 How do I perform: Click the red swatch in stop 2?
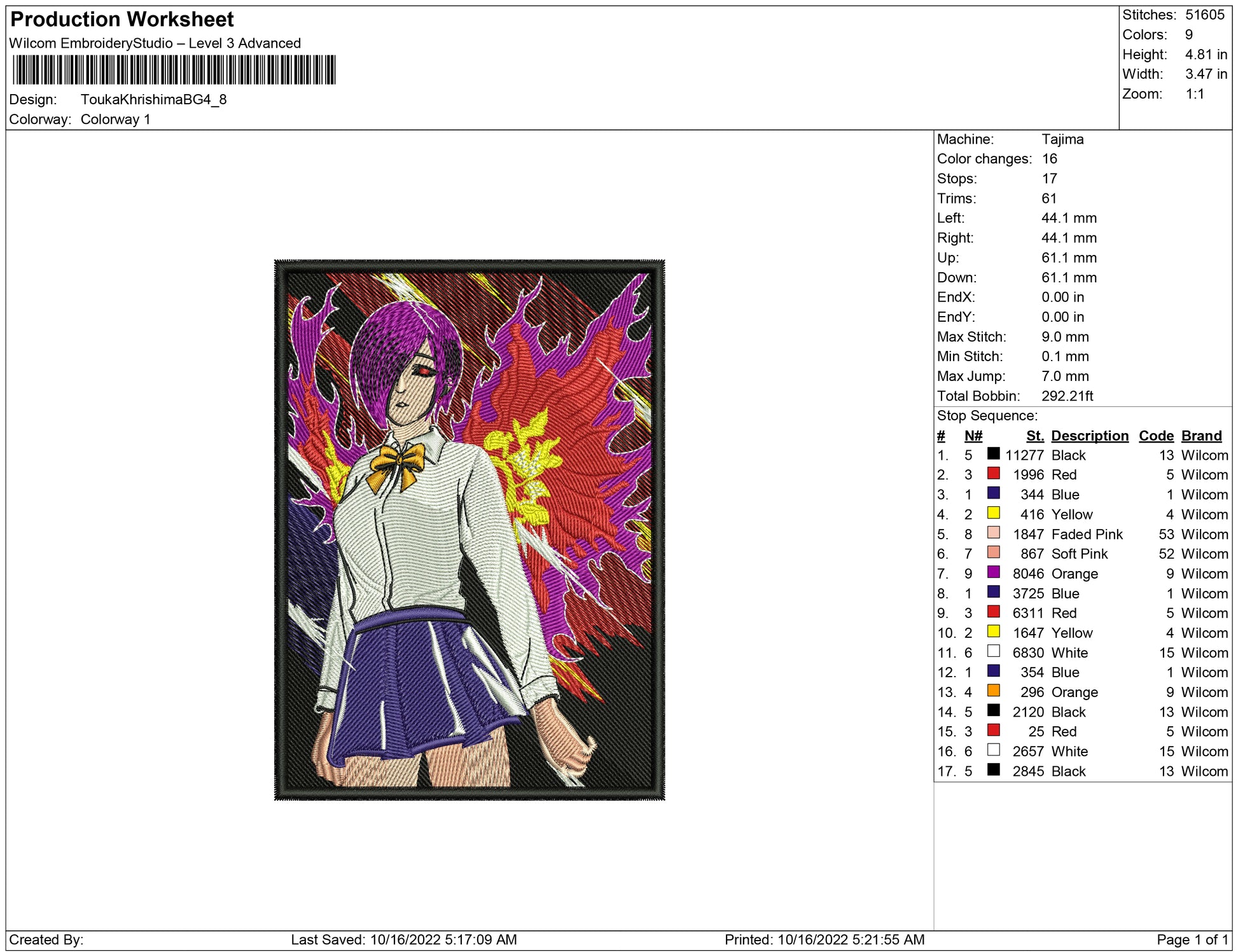click(x=993, y=474)
